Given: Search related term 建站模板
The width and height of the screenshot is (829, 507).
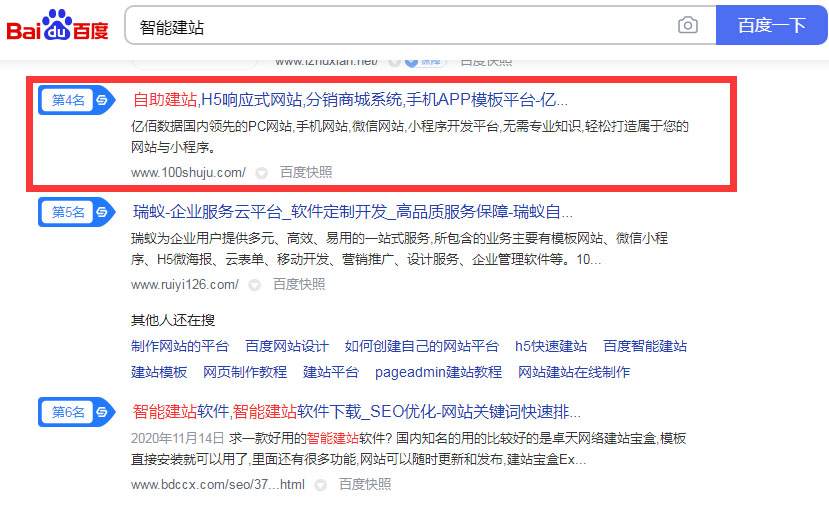Looking at the screenshot, I should (x=159, y=372).
